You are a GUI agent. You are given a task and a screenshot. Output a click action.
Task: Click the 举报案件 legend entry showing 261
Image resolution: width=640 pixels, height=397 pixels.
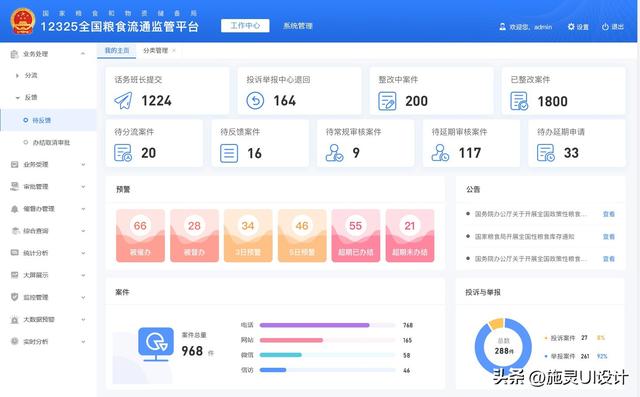(576, 356)
